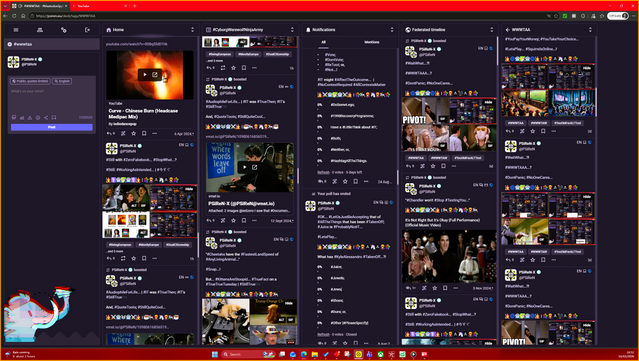Expand #CyborgWerewolfNinjaArmy column settings toggle
This screenshot has height=361, width=639.
click(x=292, y=30)
